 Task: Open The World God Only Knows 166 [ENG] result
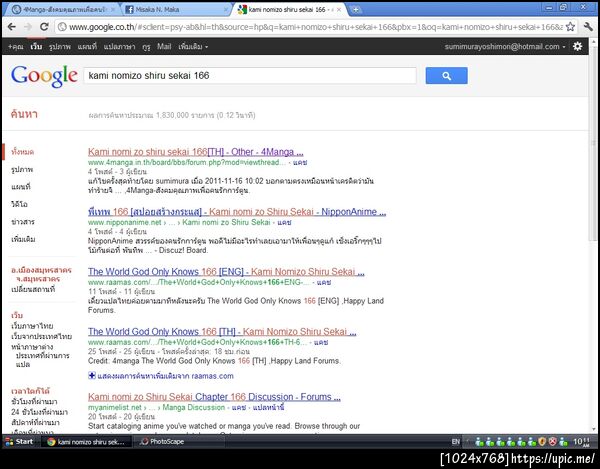tap(226, 272)
